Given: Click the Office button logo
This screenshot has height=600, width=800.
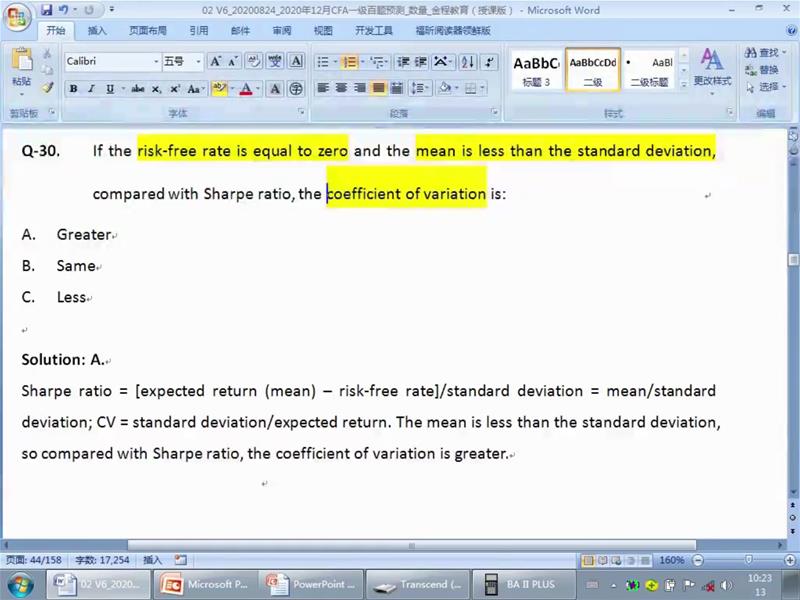Looking at the screenshot, I should click(17, 17).
